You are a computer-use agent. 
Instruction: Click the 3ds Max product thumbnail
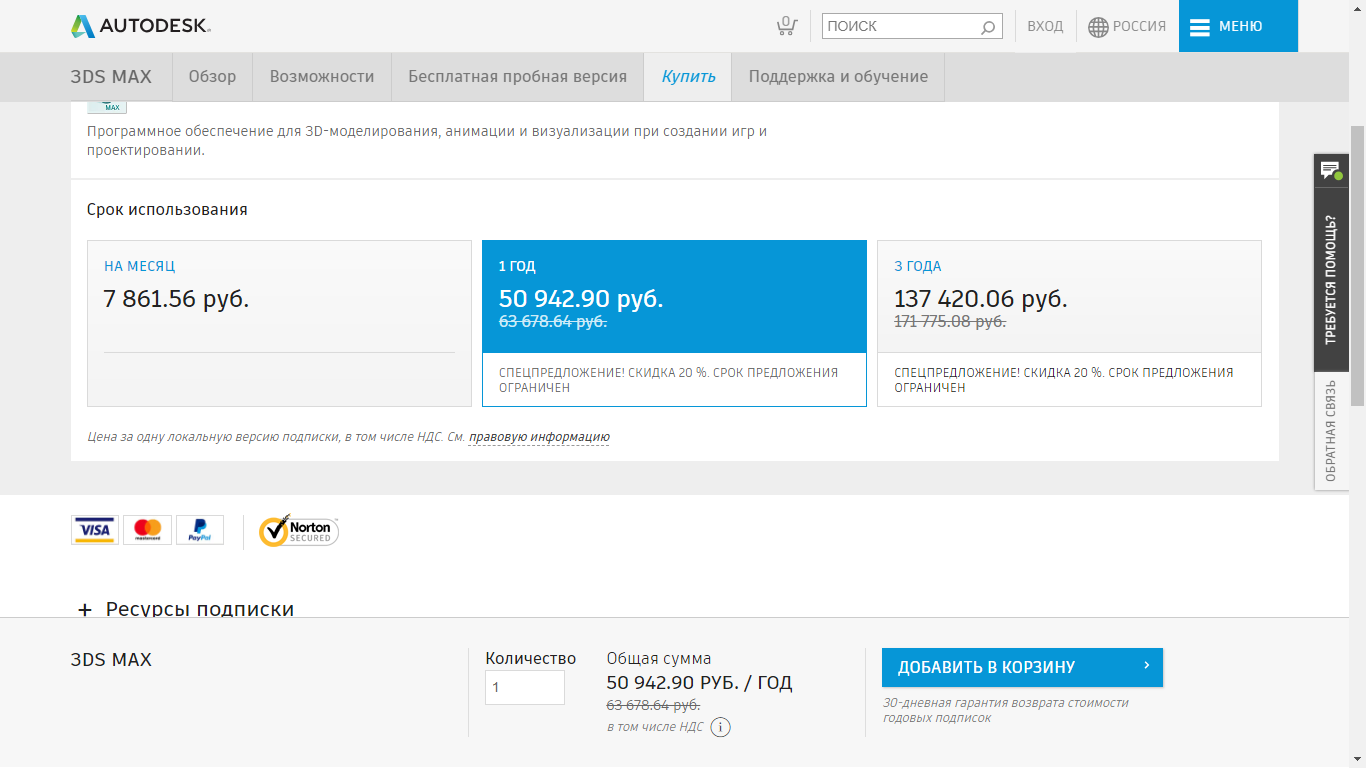click(x=107, y=107)
